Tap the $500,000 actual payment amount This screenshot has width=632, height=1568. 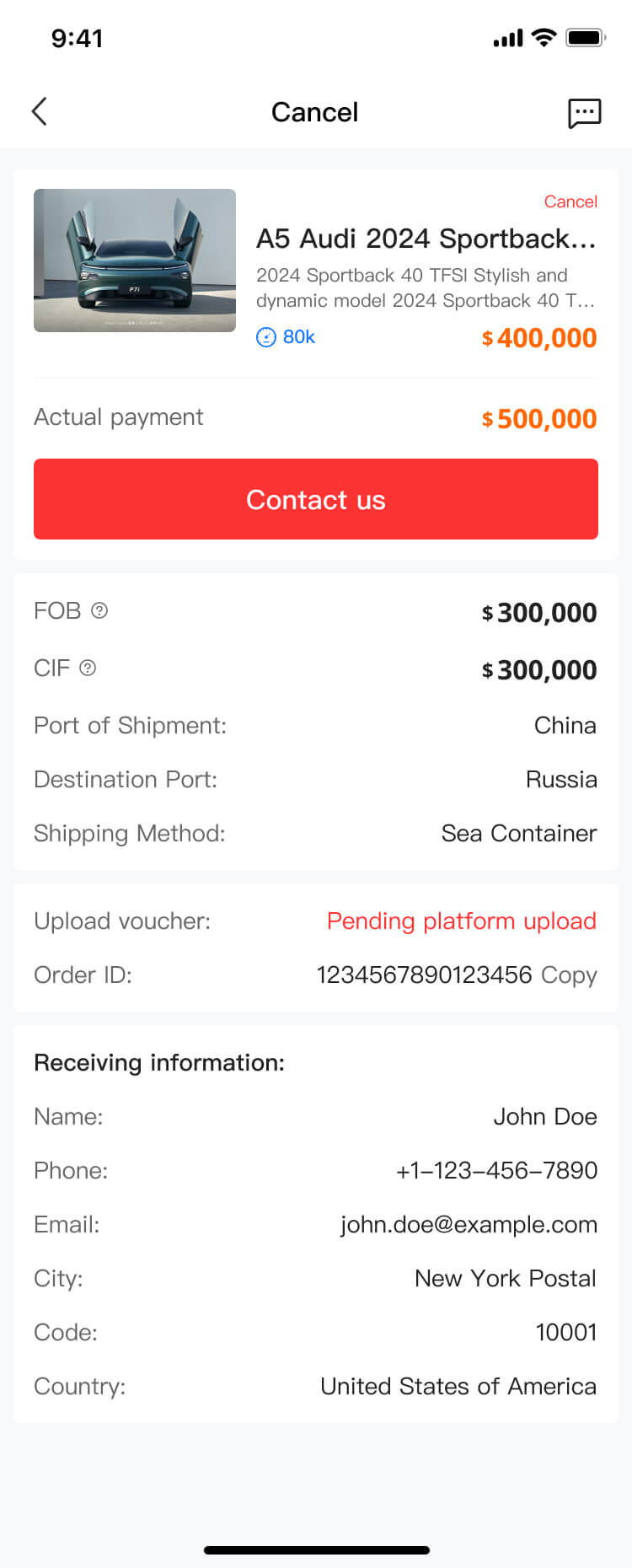pos(538,418)
